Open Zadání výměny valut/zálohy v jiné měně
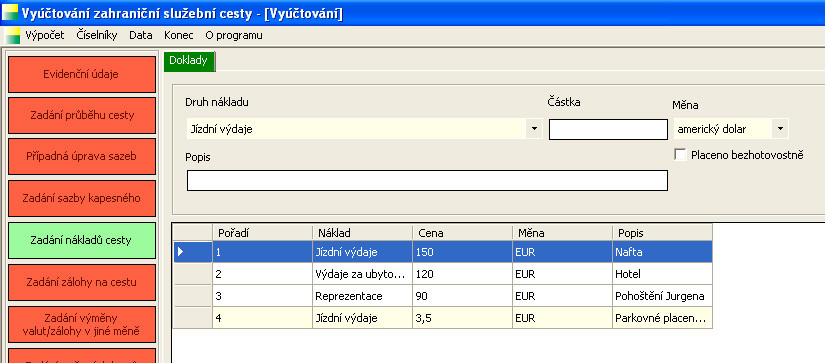 tap(82, 325)
